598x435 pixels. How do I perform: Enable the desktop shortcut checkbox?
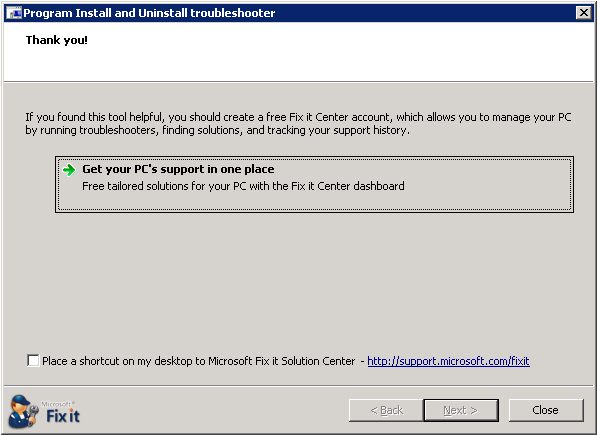coord(33,360)
